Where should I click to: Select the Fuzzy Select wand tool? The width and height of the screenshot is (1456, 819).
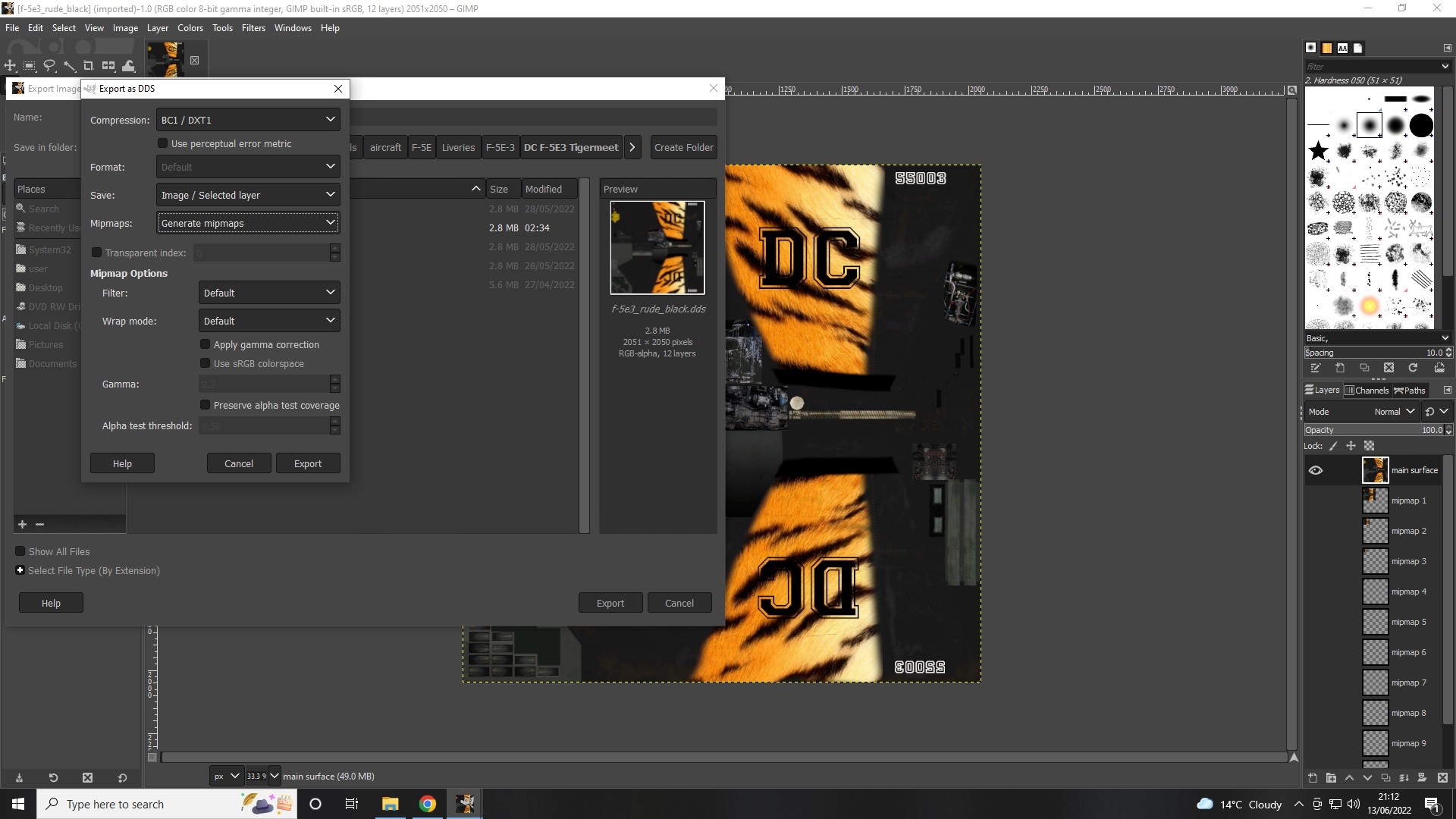69,66
